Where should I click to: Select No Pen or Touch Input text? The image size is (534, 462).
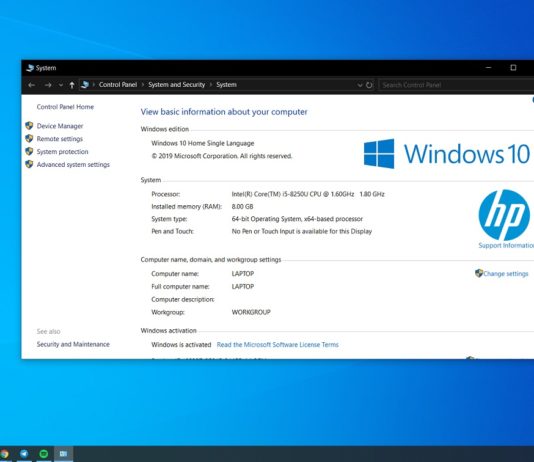[302, 232]
